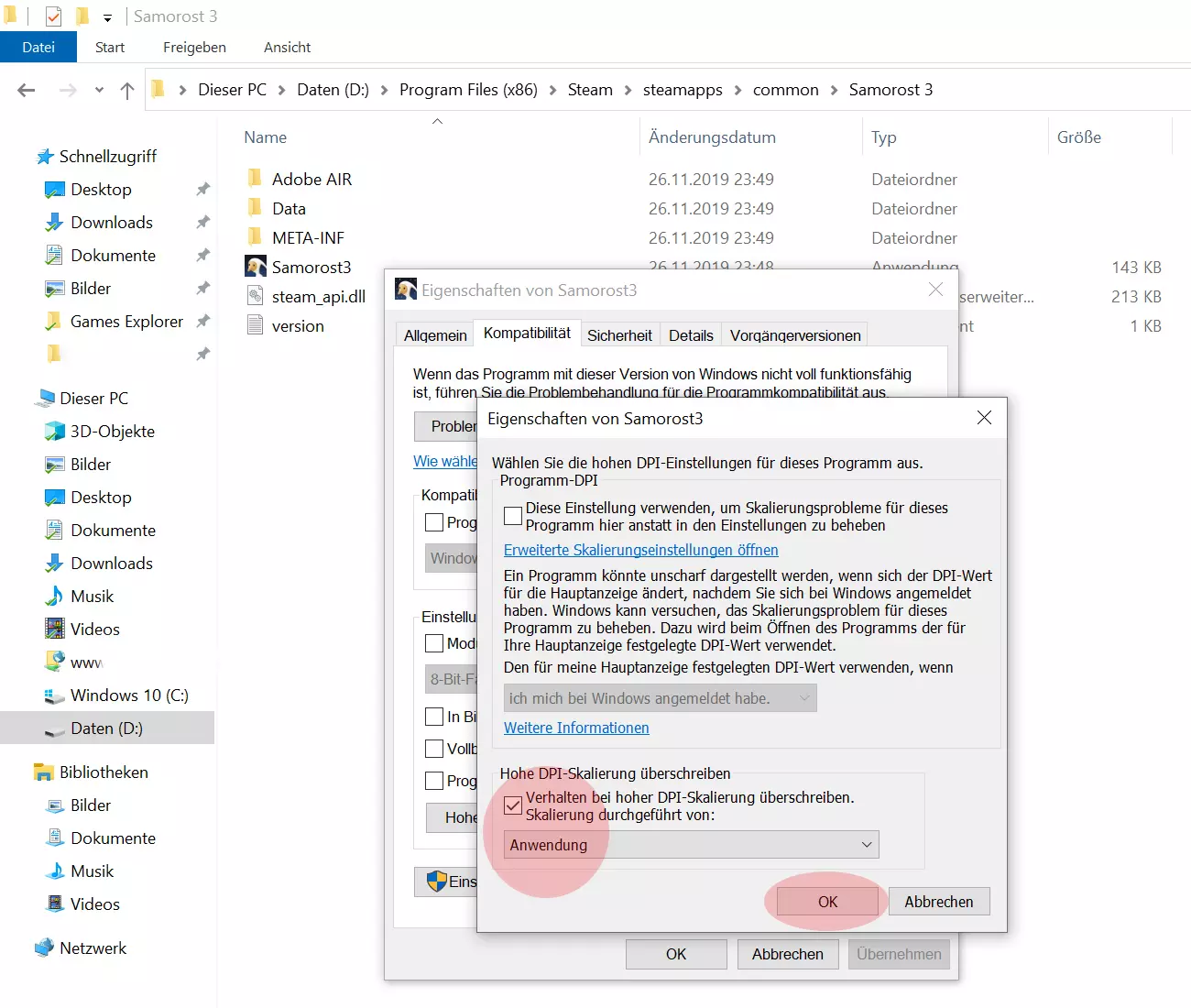Viewport: 1191px width, 1008px height.
Task: Open the Details properties tab
Action: click(691, 335)
